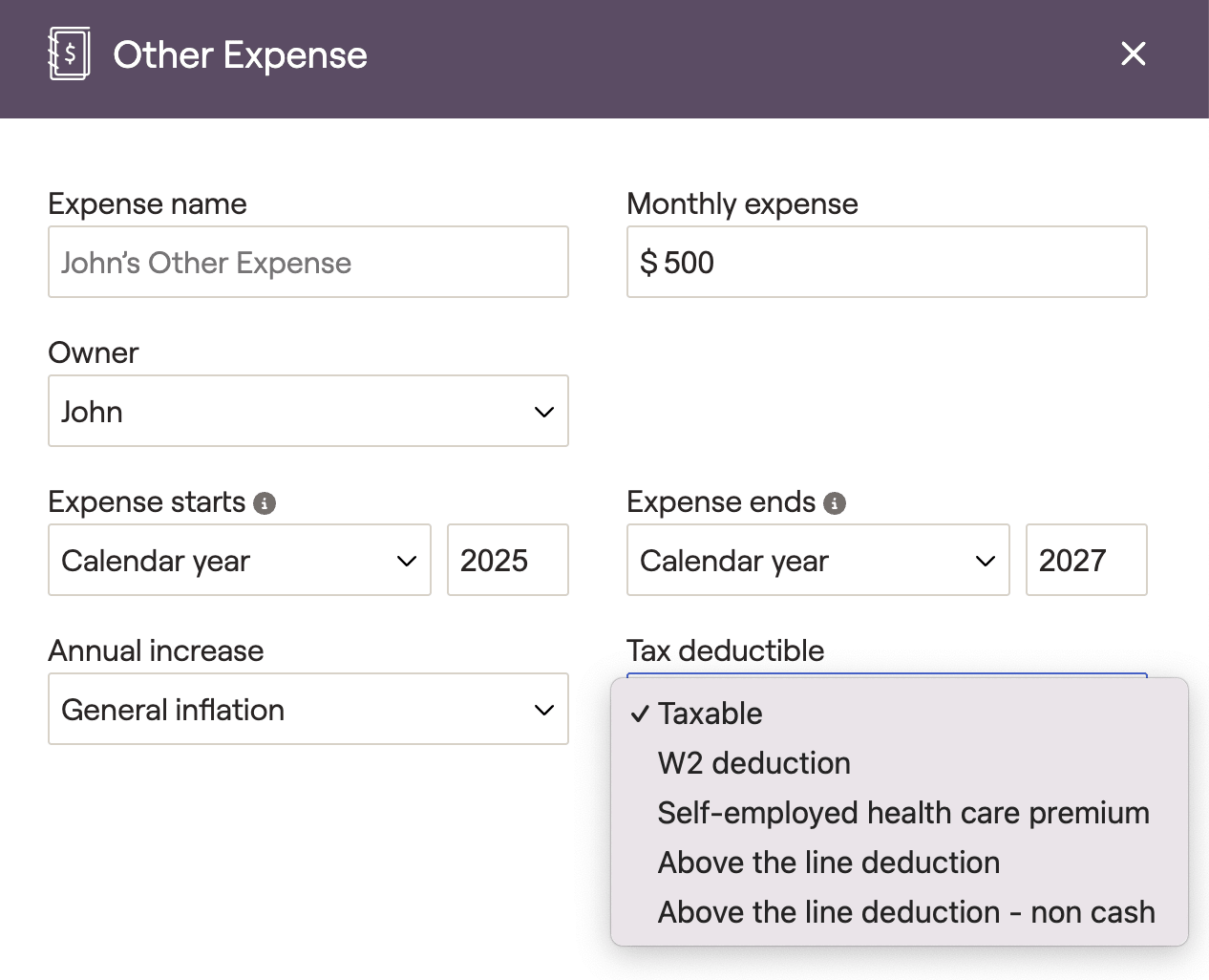Pick Above the line deduction option

828,863
